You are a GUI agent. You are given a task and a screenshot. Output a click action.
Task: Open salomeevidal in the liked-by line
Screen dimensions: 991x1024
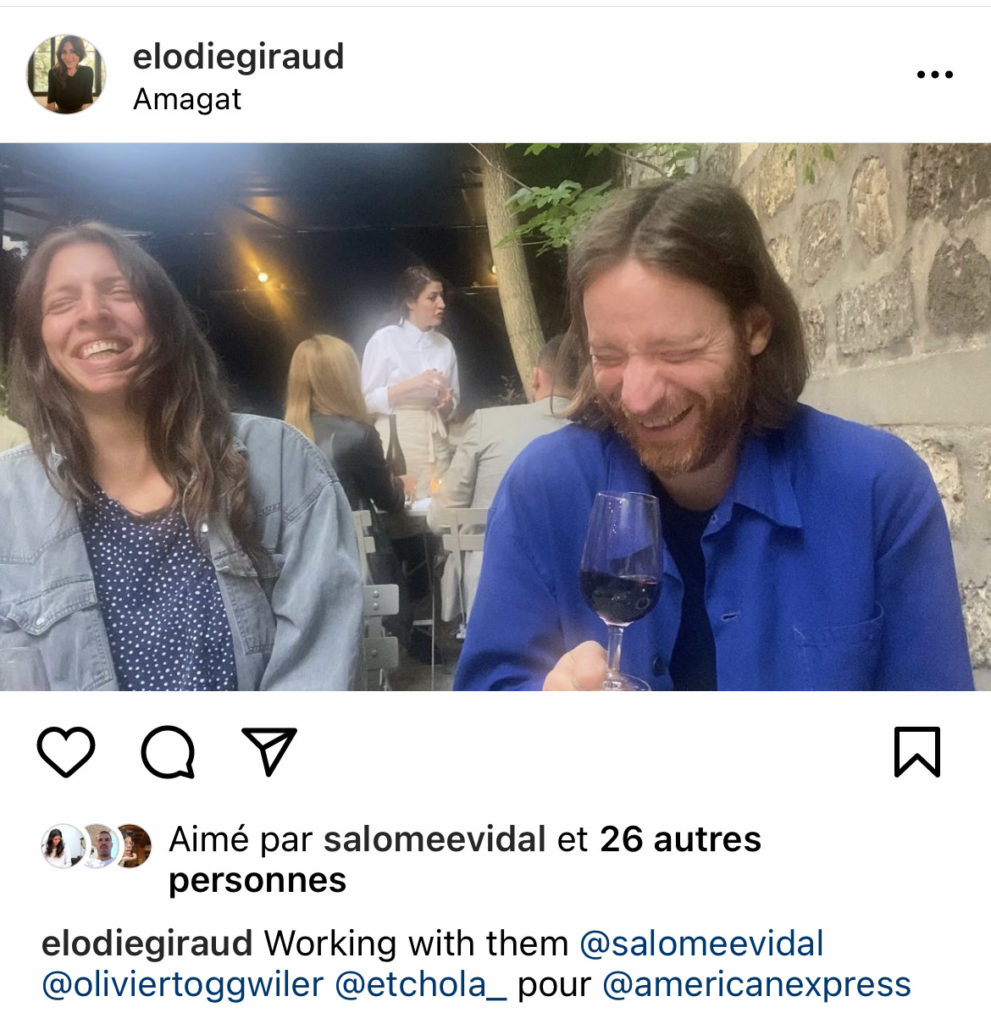tap(434, 839)
